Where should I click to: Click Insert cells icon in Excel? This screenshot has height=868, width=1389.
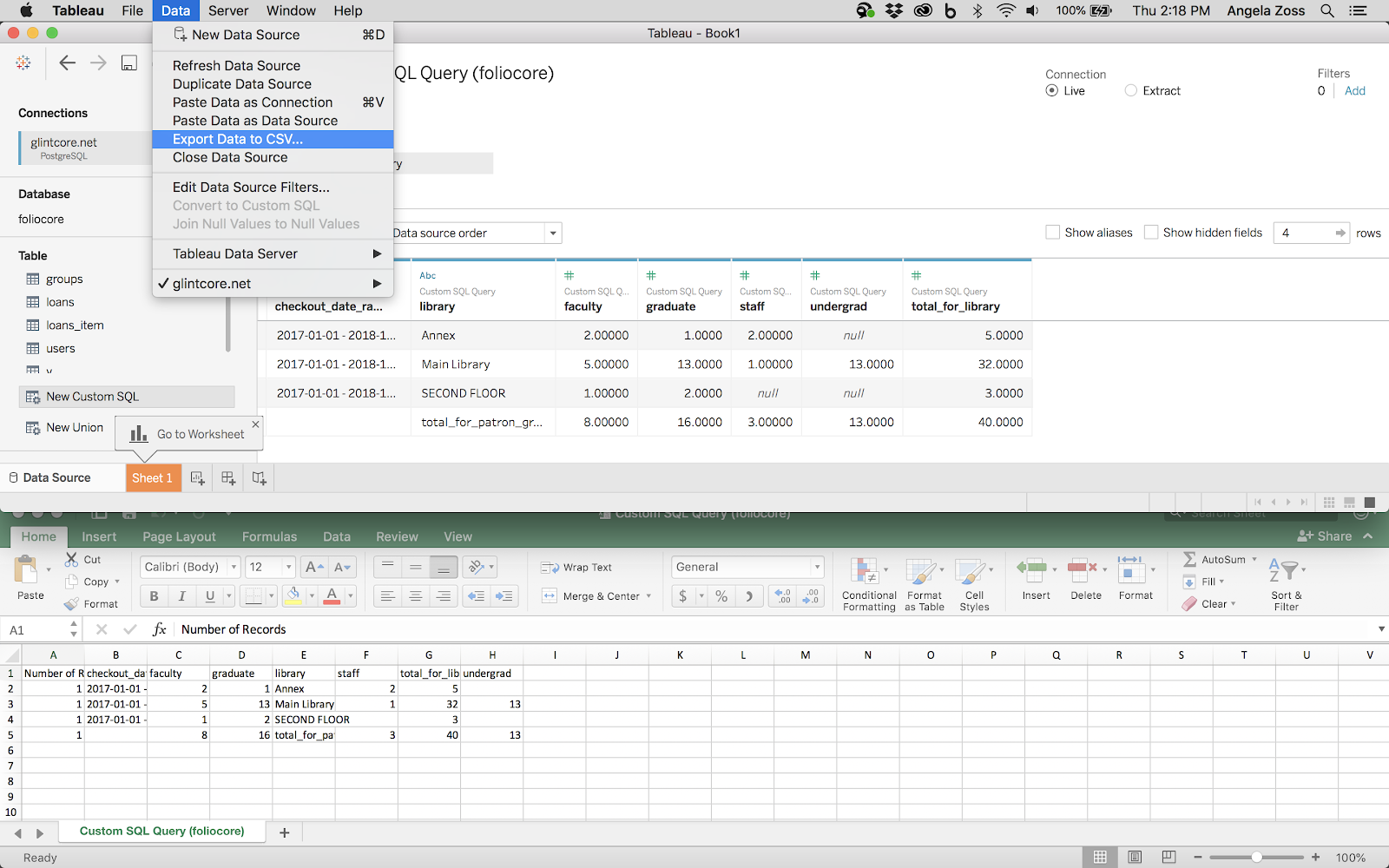coord(1032,569)
